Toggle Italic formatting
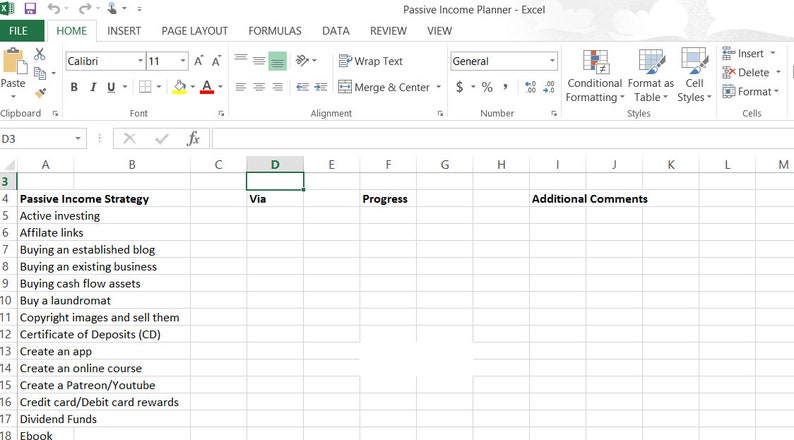Image resolution: width=794 pixels, height=440 pixels. point(93,87)
